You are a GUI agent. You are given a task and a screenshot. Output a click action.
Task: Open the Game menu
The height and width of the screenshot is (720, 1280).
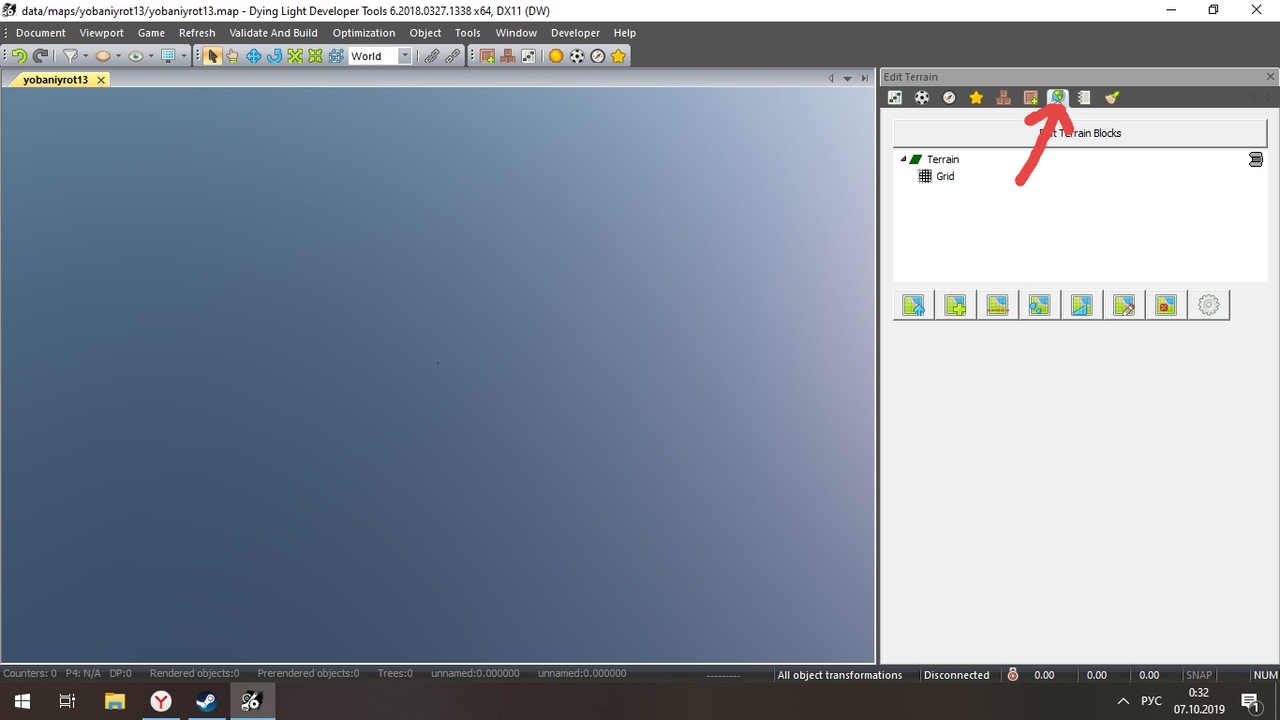coord(151,33)
